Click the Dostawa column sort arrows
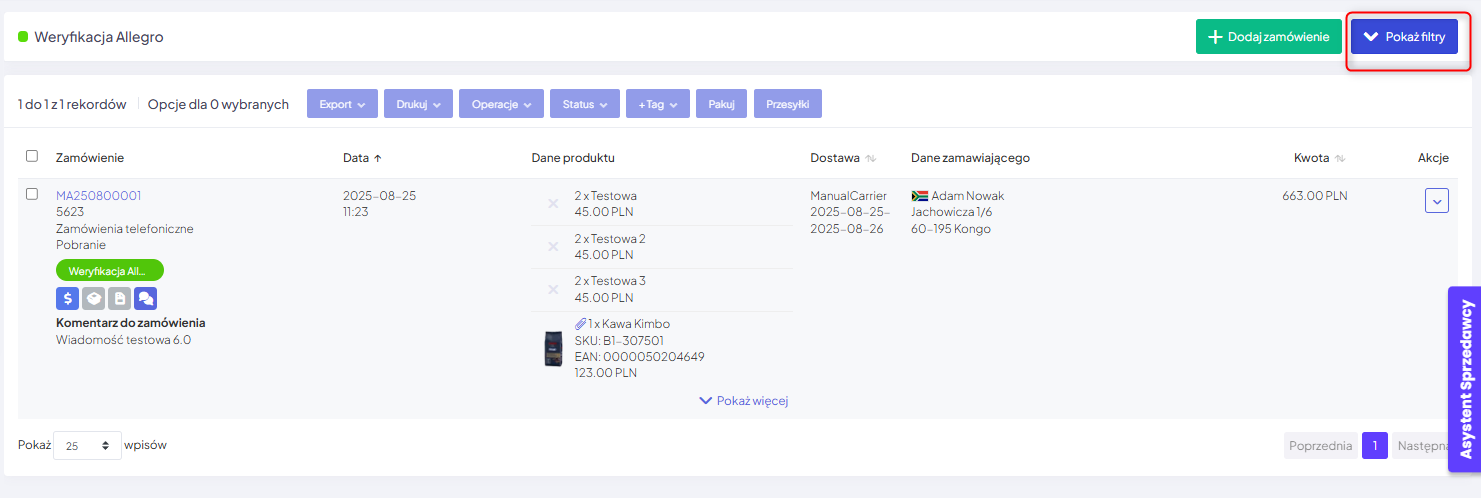The height and width of the screenshot is (498, 1481). (x=871, y=158)
